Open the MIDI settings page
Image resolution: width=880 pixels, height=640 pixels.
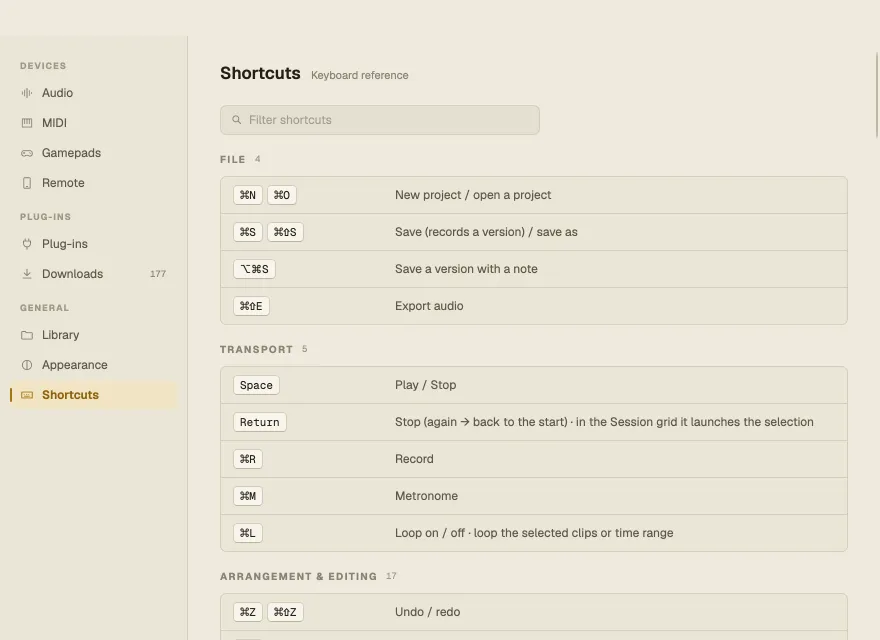pyautogui.click(x=94, y=123)
